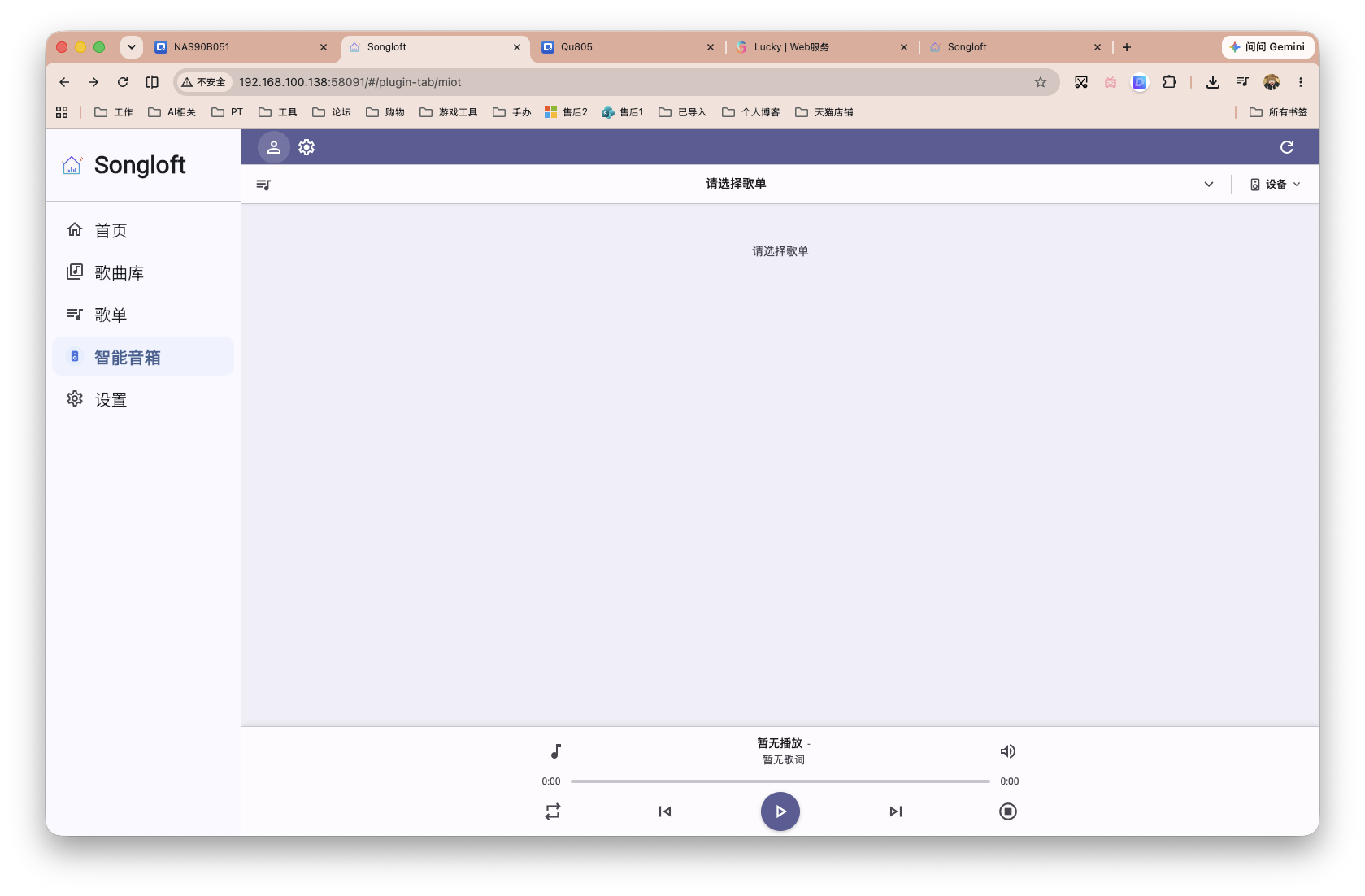Screen dimensions: 1365x896
Task: Click the playback progress slider
Action: [x=780, y=781]
